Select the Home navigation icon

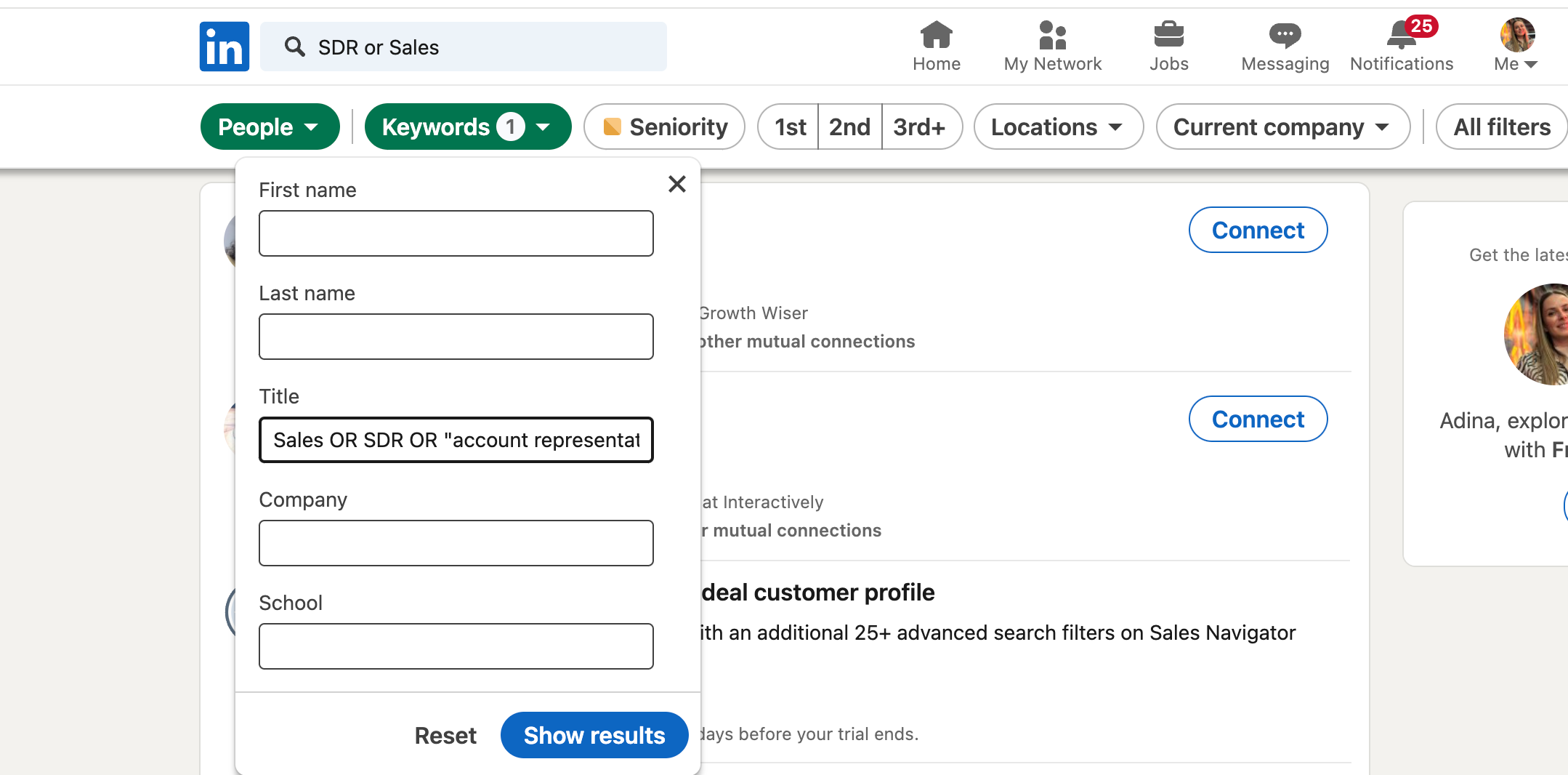[x=936, y=44]
